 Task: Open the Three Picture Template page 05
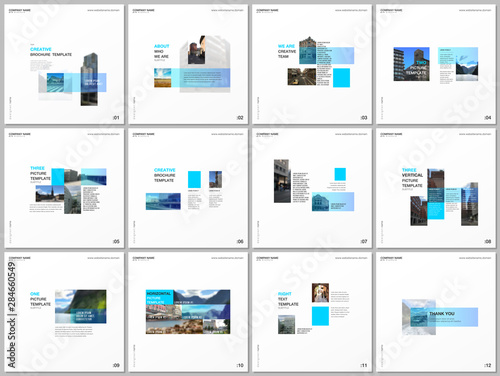pos(64,188)
